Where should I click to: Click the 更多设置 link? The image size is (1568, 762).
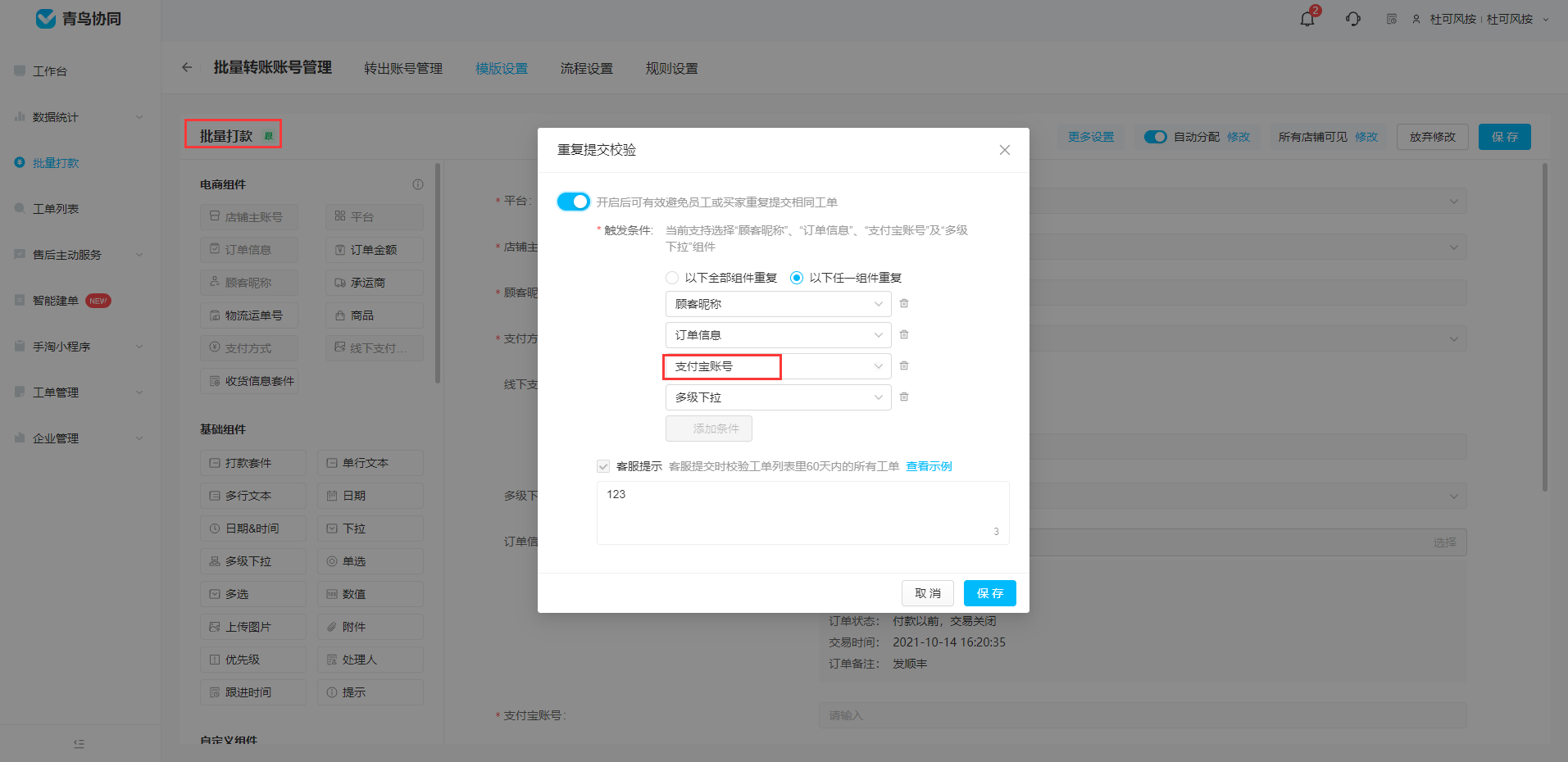tap(1091, 137)
